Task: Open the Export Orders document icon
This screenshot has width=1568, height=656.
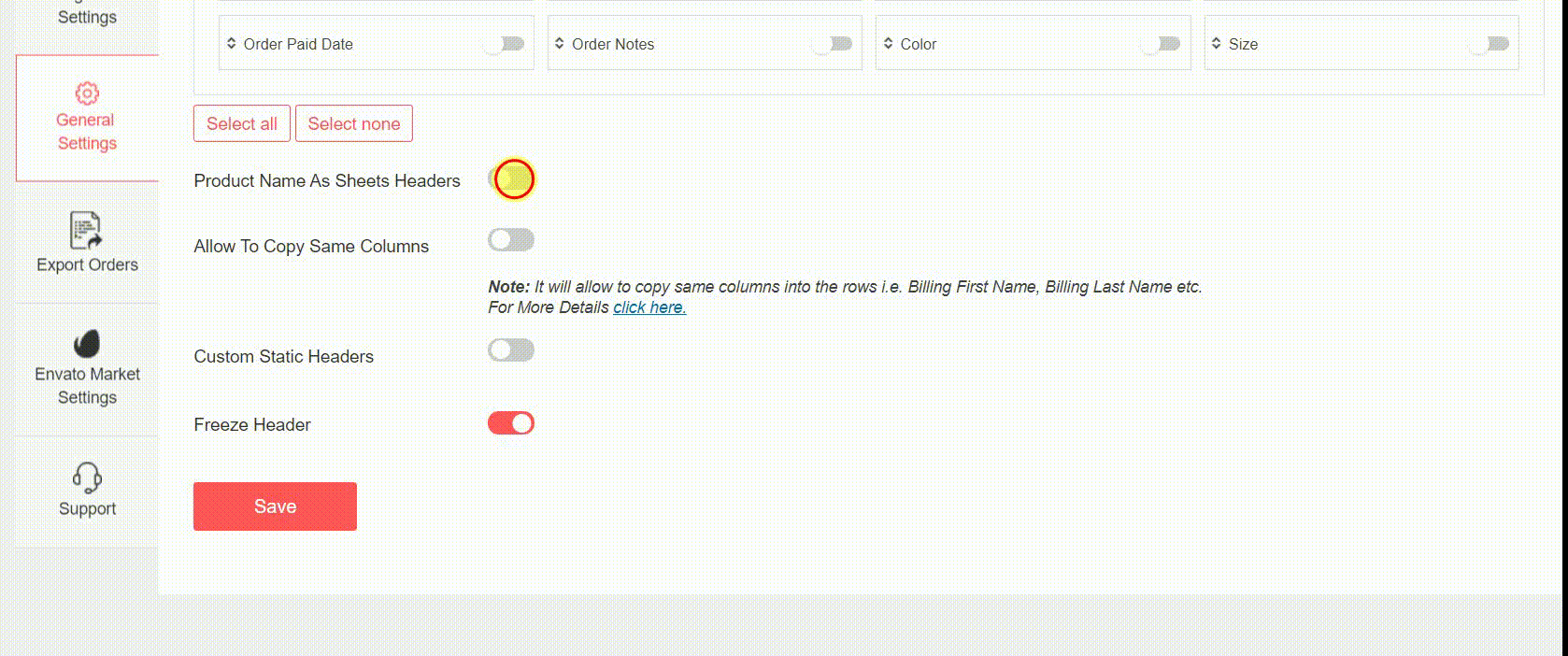Action: point(86,230)
